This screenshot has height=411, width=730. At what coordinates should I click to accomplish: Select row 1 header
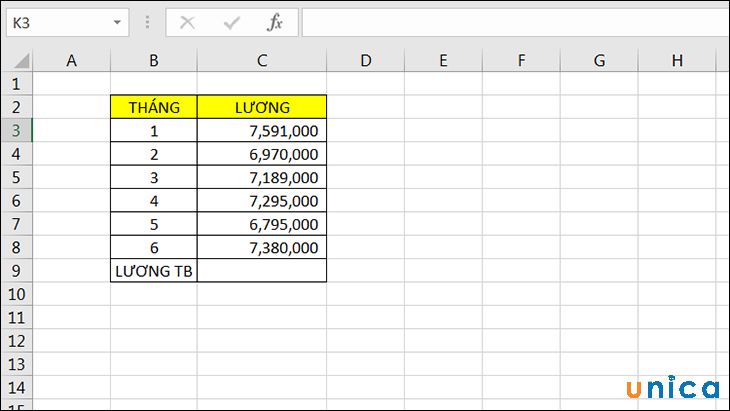pyautogui.click(x=17, y=84)
